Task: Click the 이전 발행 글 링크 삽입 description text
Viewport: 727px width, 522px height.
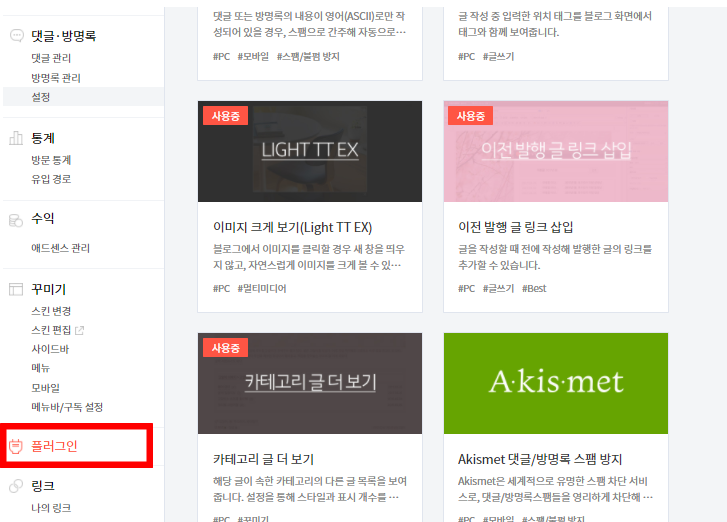Action: pos(555,257)
